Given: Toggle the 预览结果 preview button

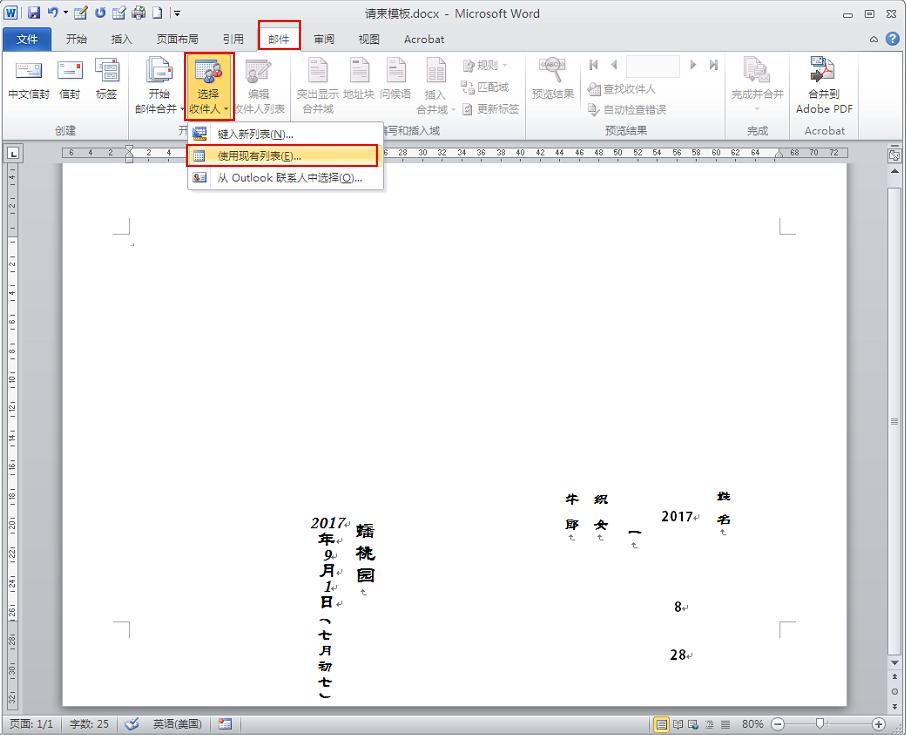Looking at the screenshot, I should (553, 79).
